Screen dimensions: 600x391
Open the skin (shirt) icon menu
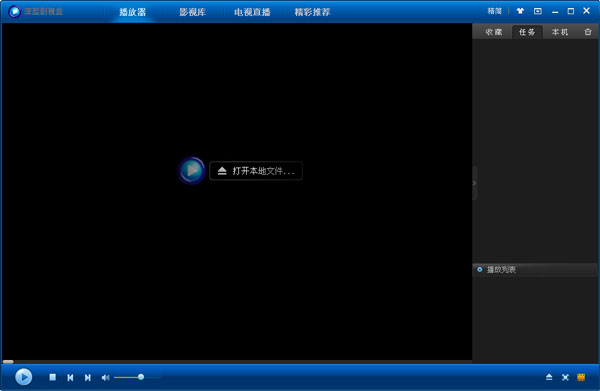pos(520,11)
